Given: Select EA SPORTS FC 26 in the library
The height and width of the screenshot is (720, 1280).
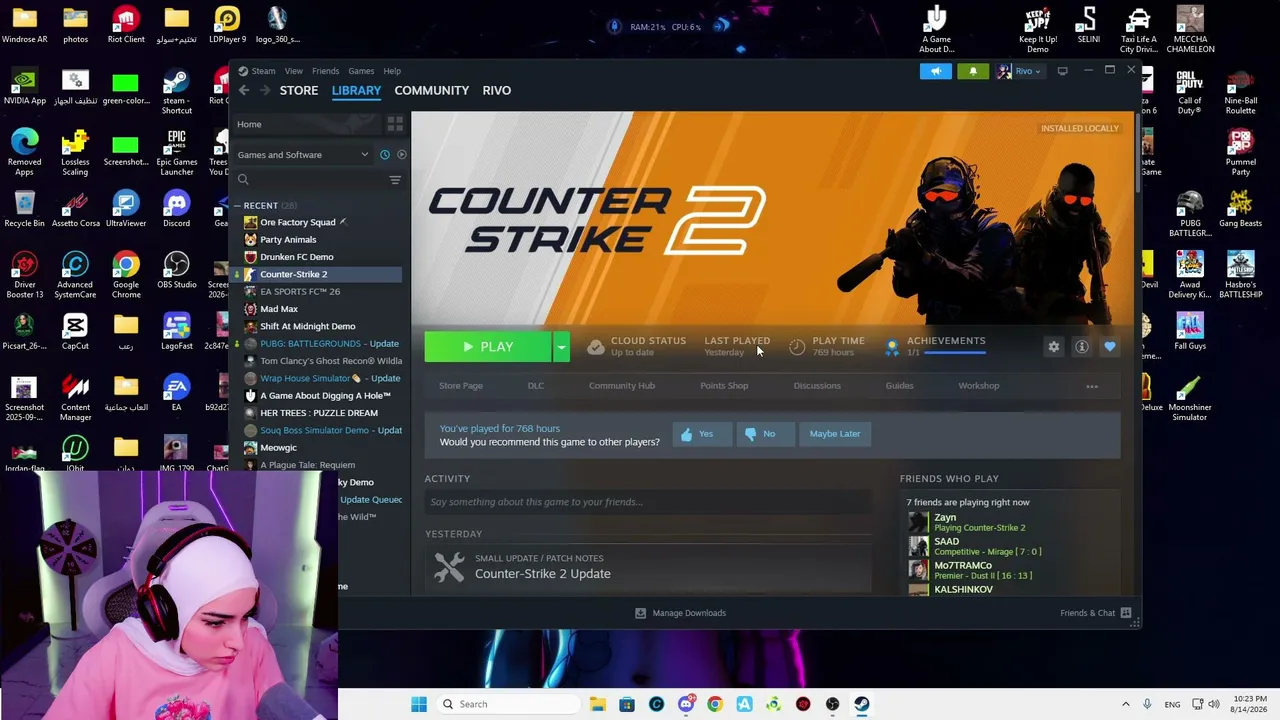Looking at the screenshot, I should (300, 291).
